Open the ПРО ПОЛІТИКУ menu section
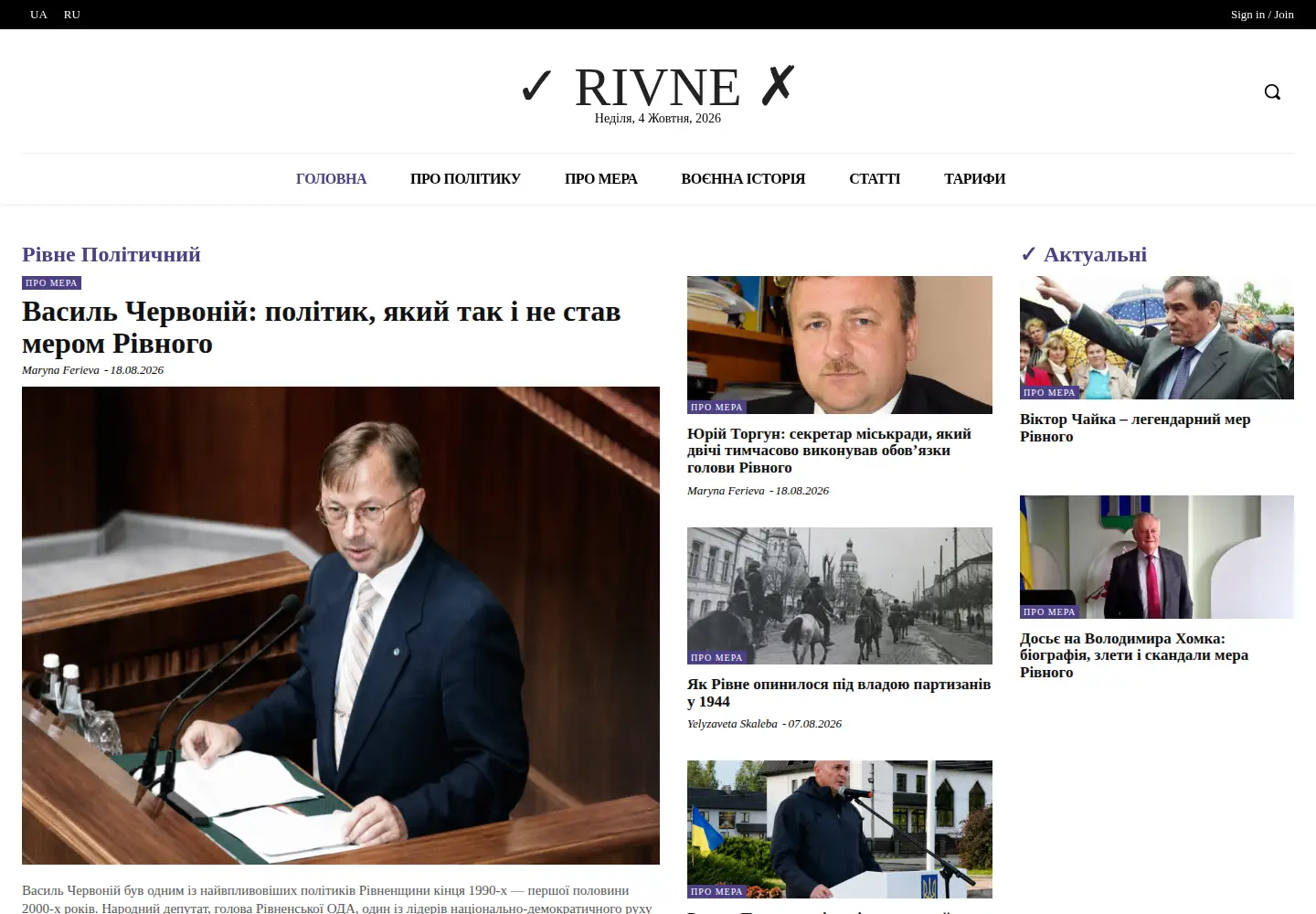 coord(465,179)
